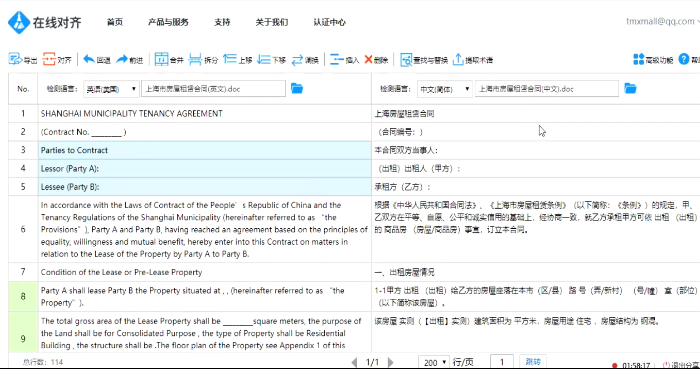Screen dimensions: 700x369
Task: Click the 在线对齐 logo
Action: point(45,22)
